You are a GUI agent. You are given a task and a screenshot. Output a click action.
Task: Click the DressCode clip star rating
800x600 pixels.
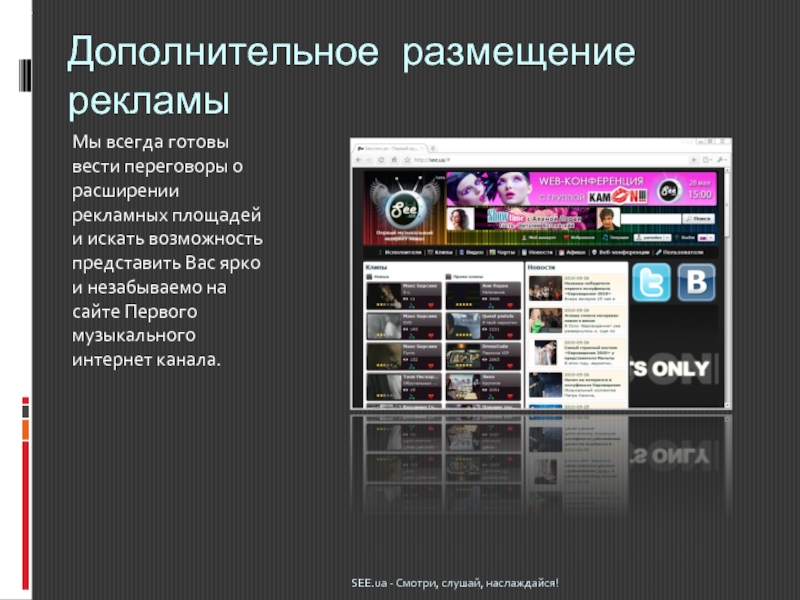[463, 365]
